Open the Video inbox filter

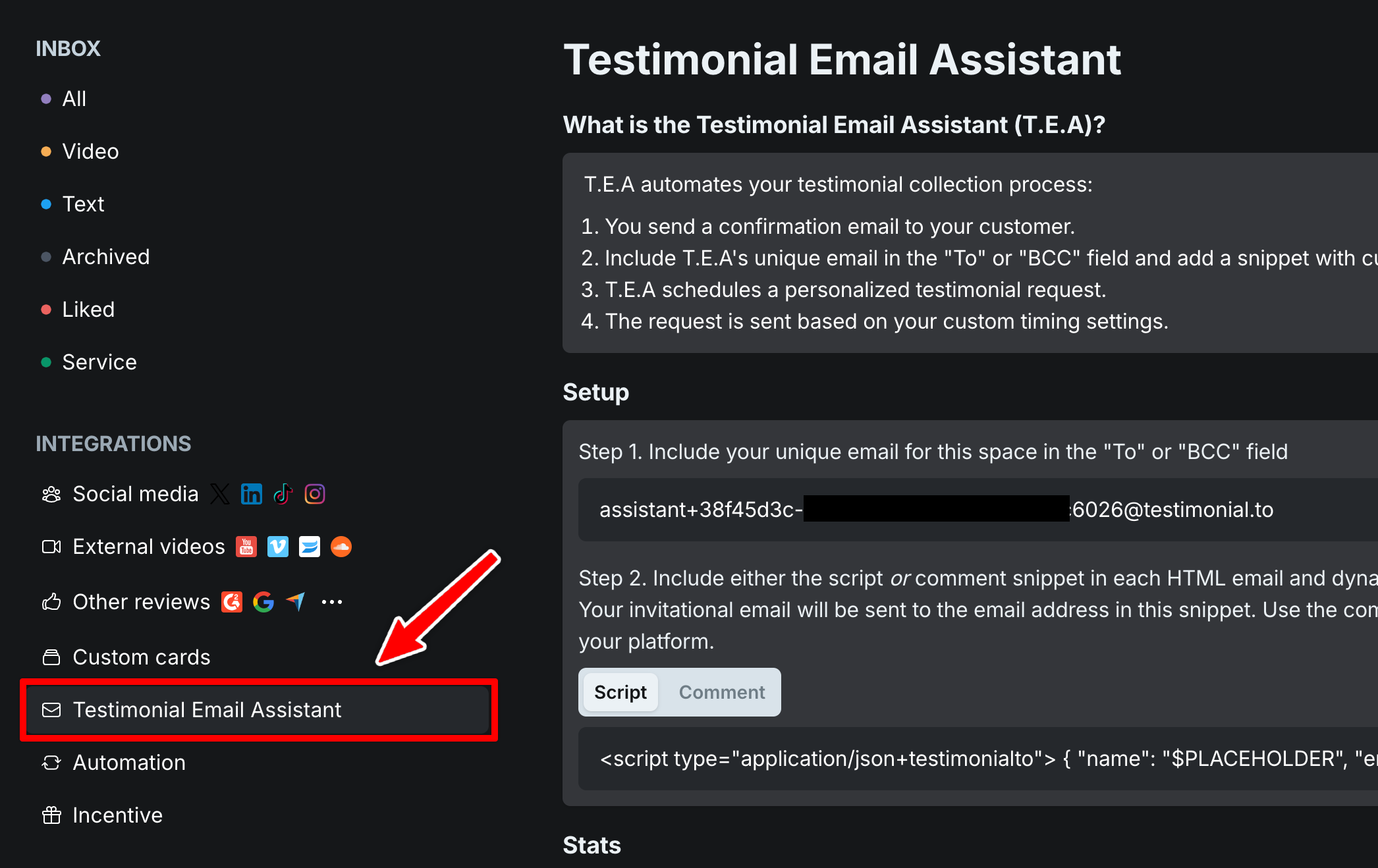[90, 151]
